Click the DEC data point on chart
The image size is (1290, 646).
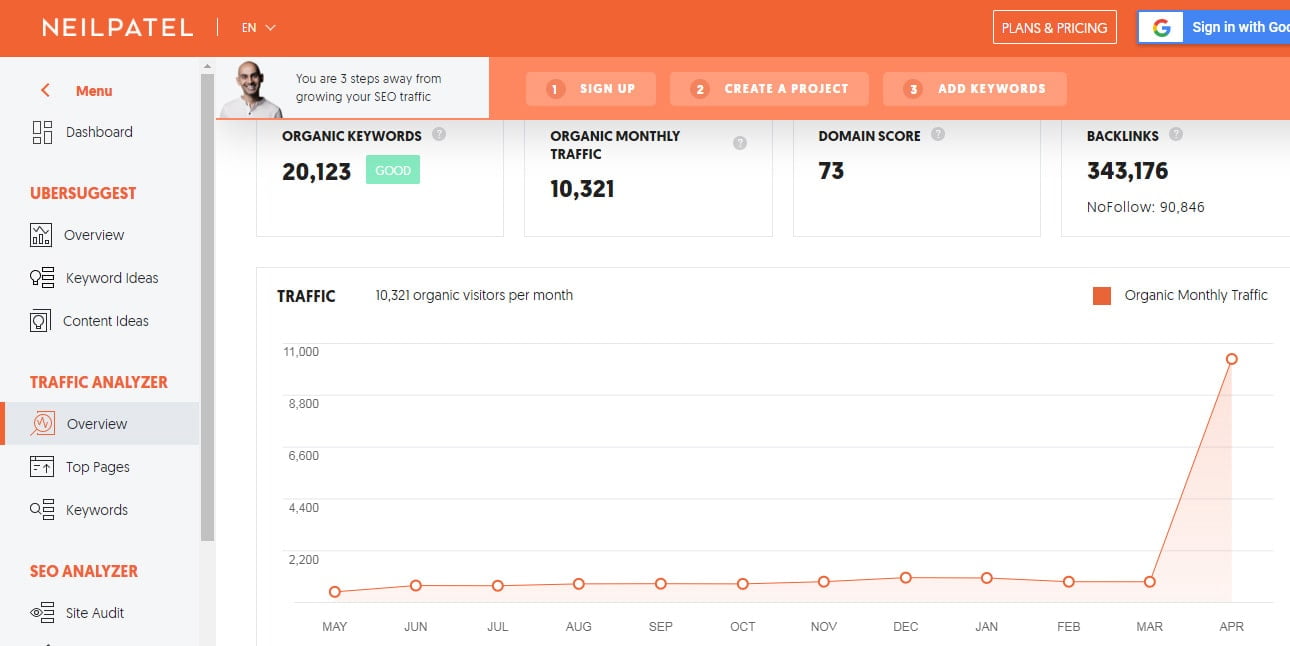pyautogui.click(x=905, y=578)
